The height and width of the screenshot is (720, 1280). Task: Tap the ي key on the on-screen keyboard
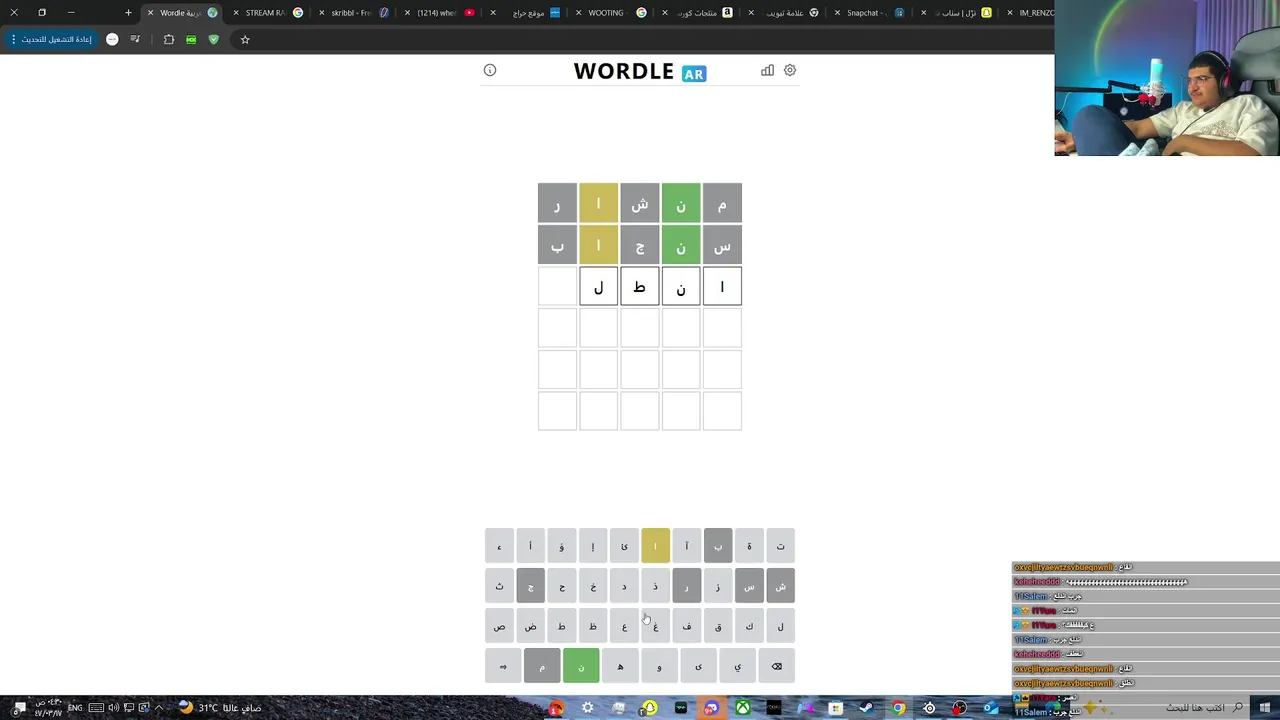pyautogui.click(x=737, y=666)
